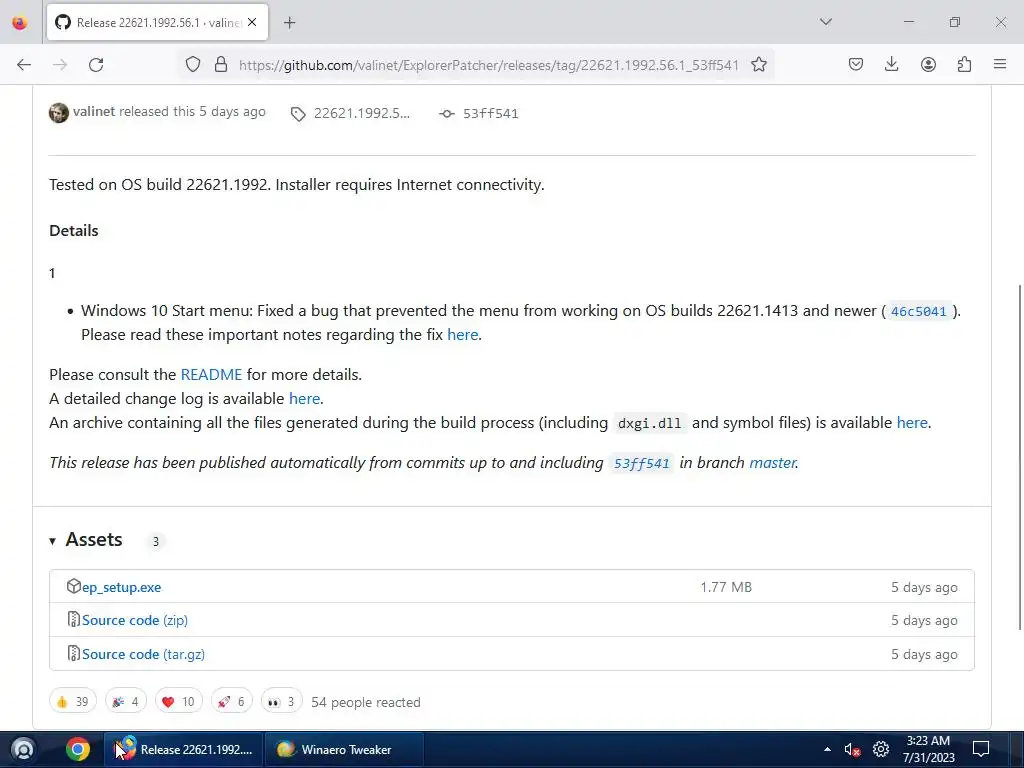Collapse the Assets section

pos(86,540)
